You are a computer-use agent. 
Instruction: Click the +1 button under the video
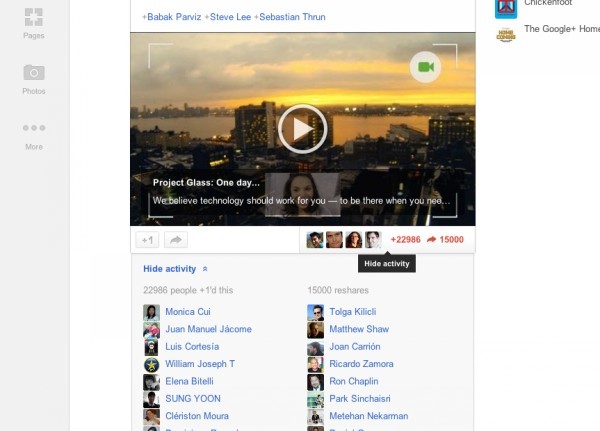(x=147, y=240)
